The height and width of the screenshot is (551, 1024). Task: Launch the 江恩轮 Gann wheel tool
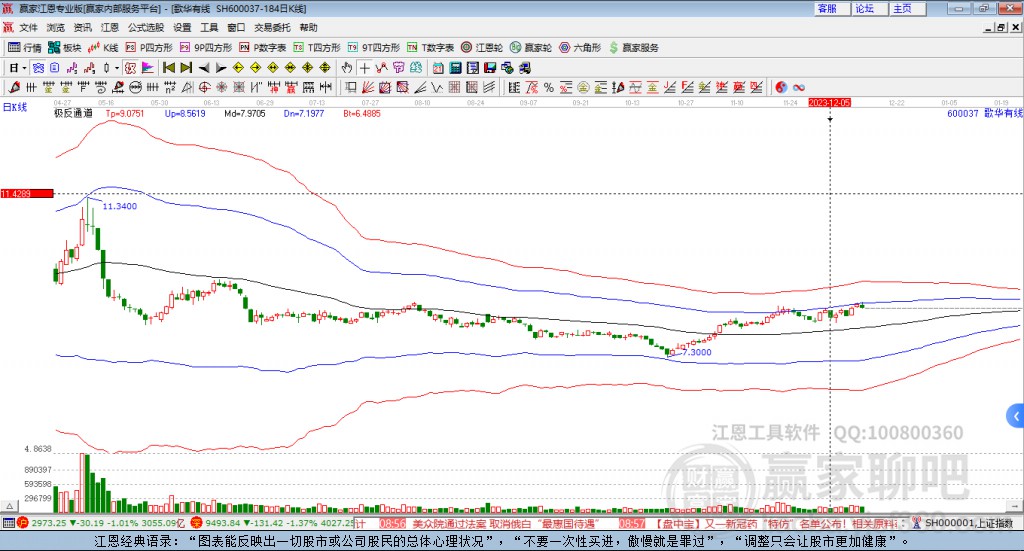(x=482, y=47)
